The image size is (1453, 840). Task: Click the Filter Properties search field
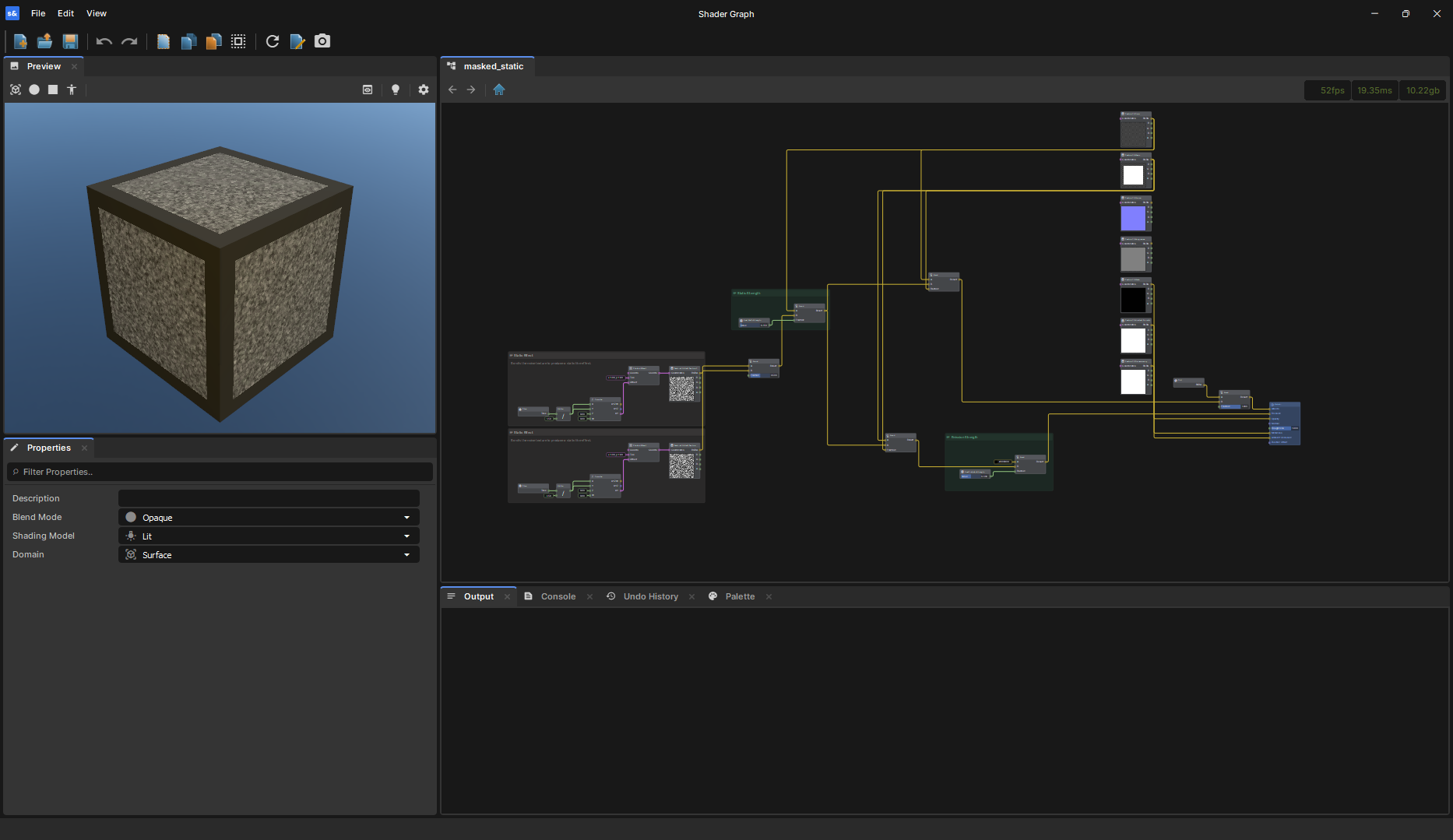(x=220, y=472)
